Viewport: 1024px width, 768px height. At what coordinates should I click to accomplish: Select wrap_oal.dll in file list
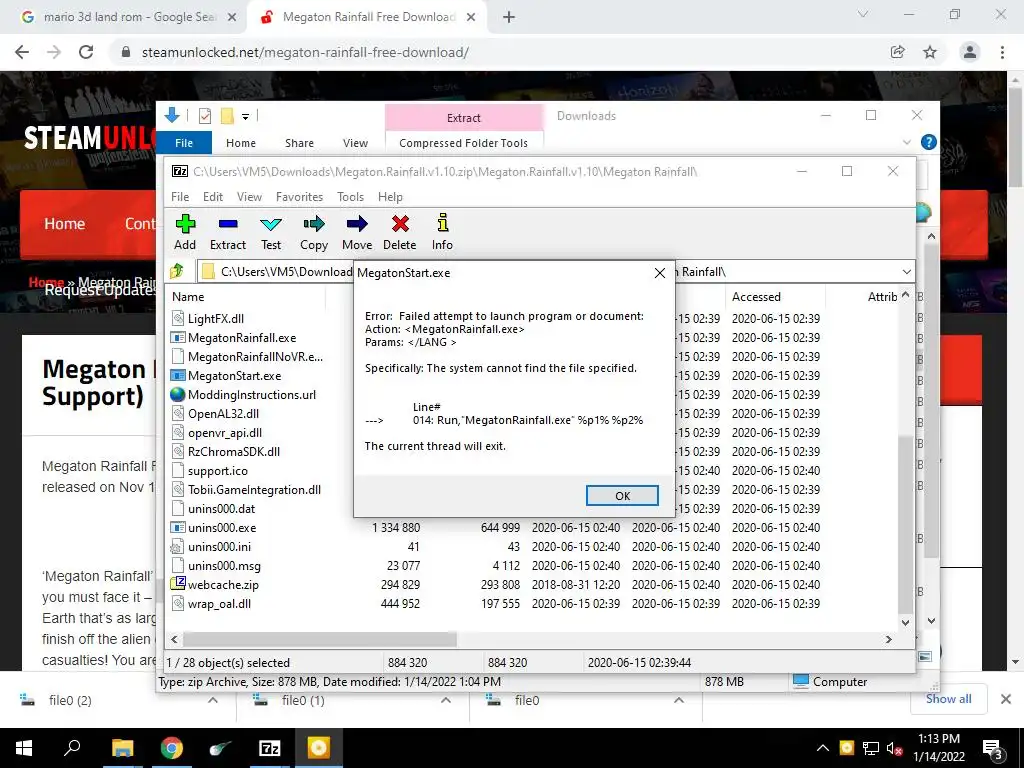(x=219, y=603)
